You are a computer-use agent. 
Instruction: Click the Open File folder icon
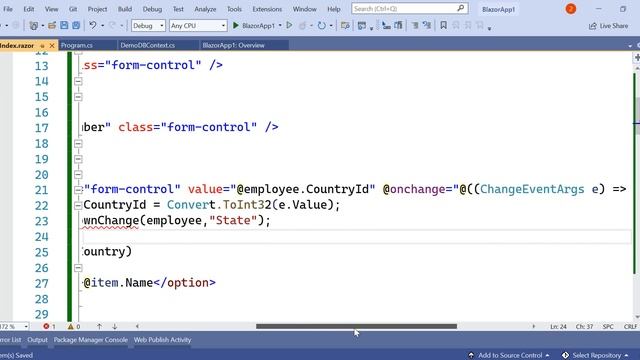tap(52, 25)
